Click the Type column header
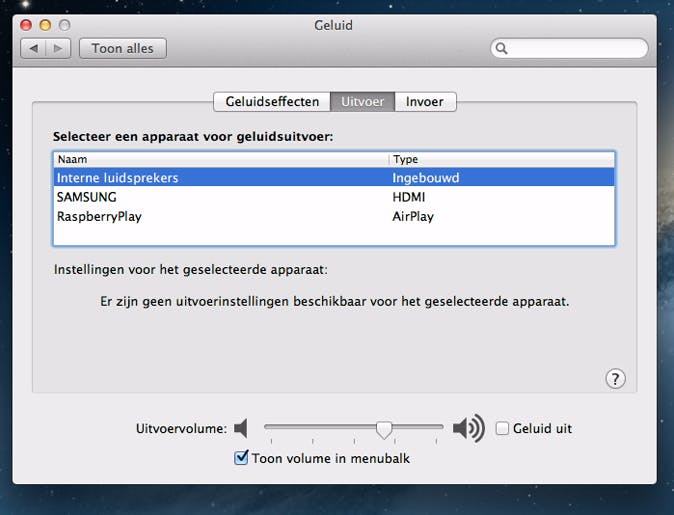Viewport: 674px width, 515px height. click(x=502, y=159)
